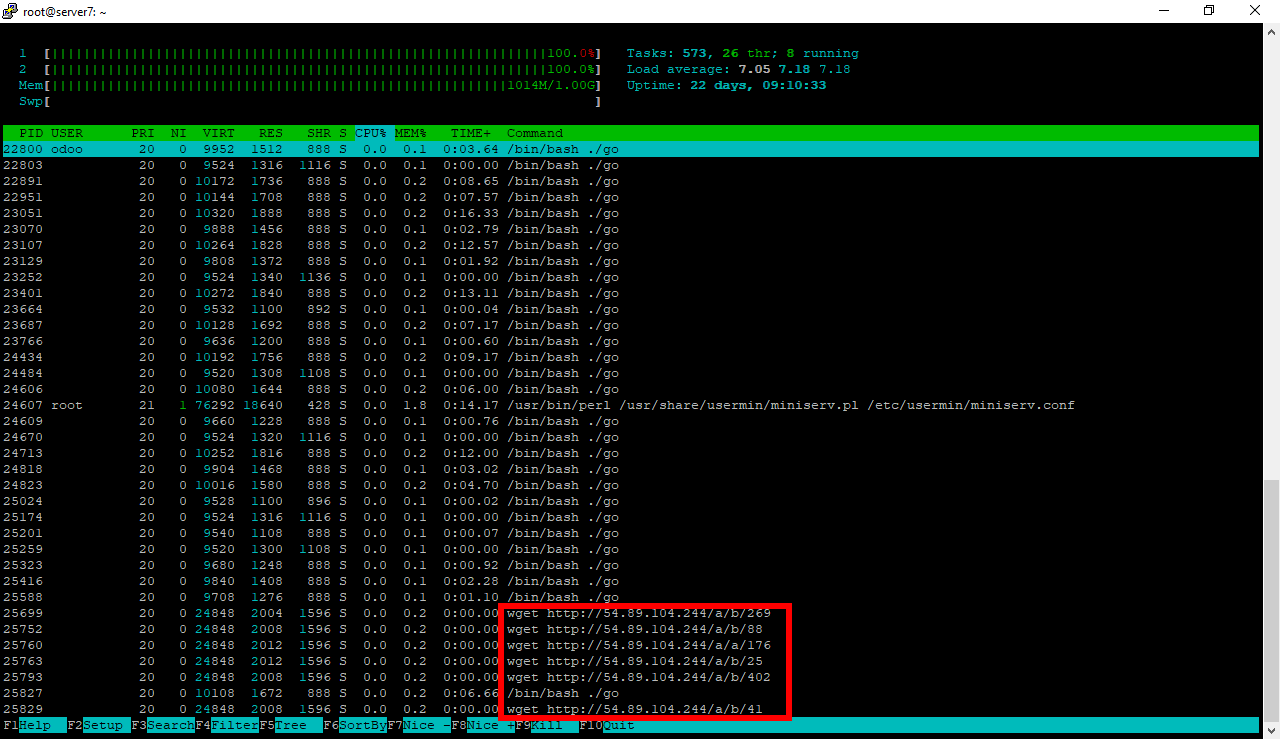Screen dimensions: 1280x739
Task: Select process row with PID 24818
Action: 630,469
